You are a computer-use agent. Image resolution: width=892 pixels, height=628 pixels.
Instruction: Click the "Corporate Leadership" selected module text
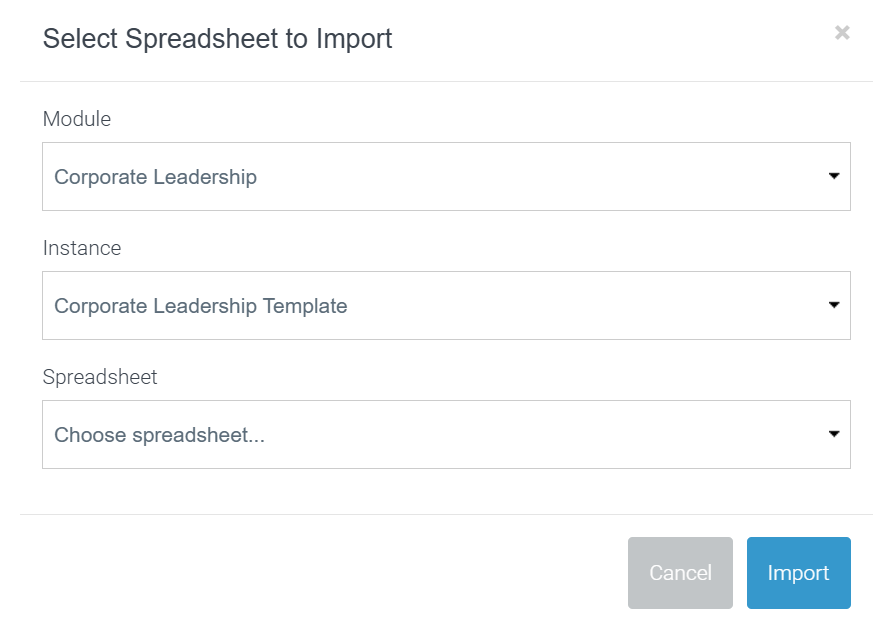point(155,177)
